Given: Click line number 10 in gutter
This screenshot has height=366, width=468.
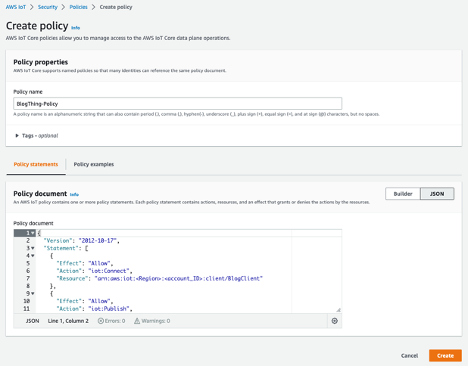Looking at the screenshot, I should [x=27, y=301].
